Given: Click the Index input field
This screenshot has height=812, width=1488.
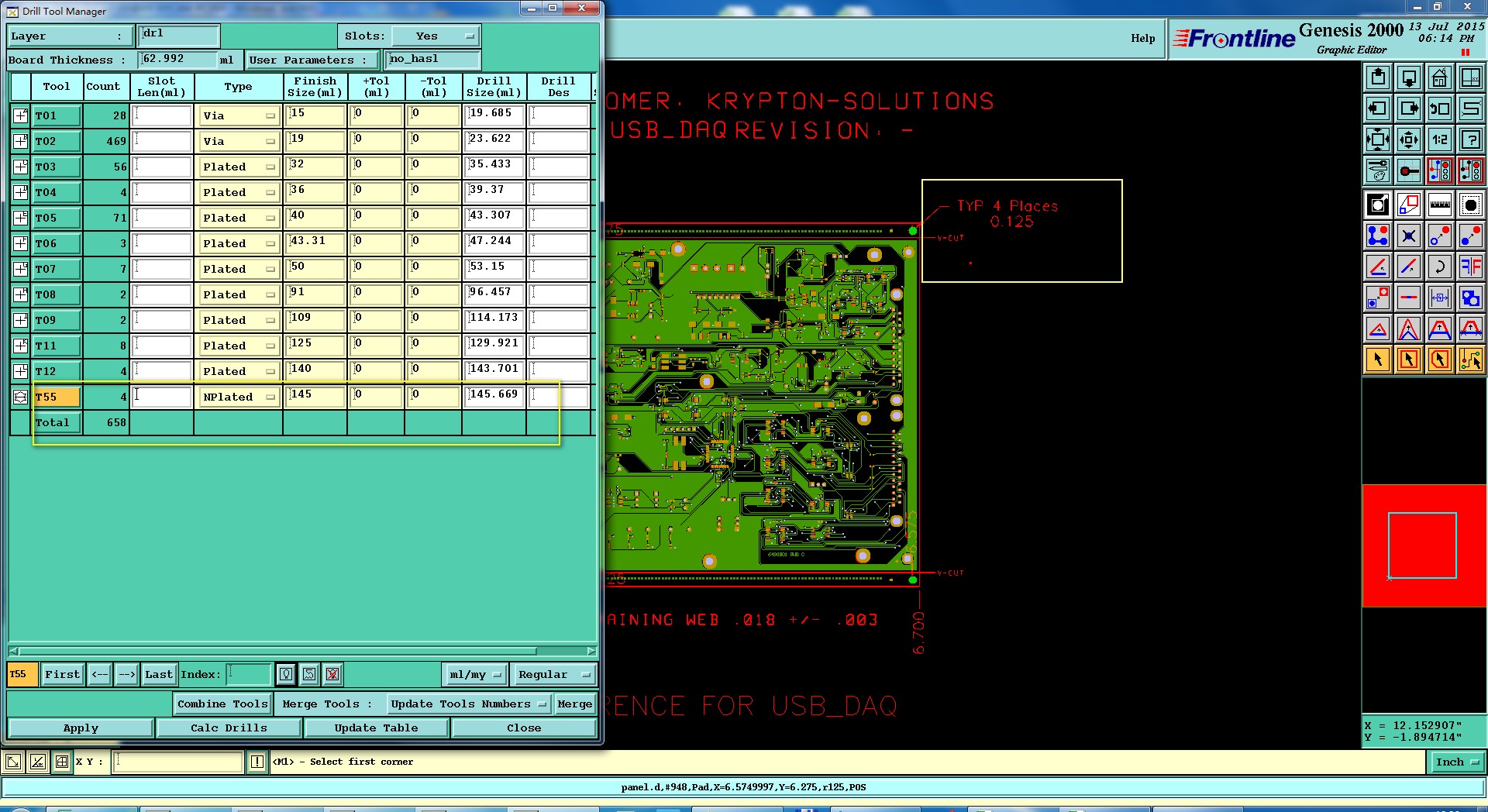Looking at the screenshot, I should click(249, 674).
